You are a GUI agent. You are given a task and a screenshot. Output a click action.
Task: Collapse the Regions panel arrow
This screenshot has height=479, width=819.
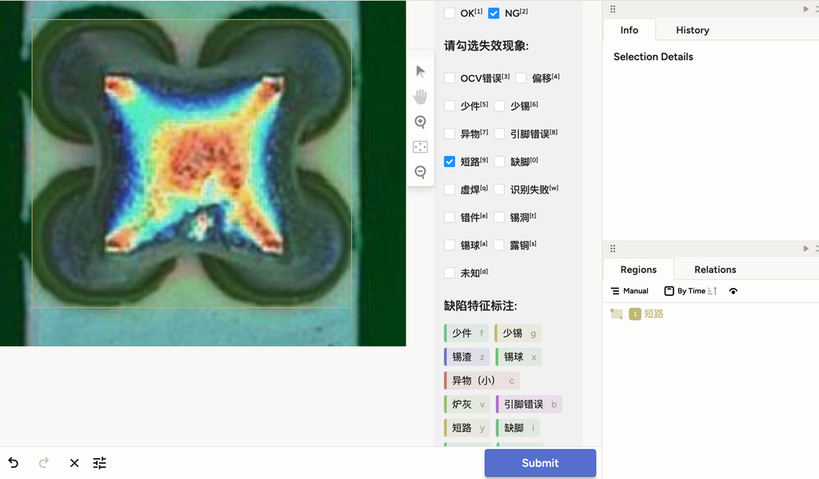pyautogui.click(x=805, y=248)
